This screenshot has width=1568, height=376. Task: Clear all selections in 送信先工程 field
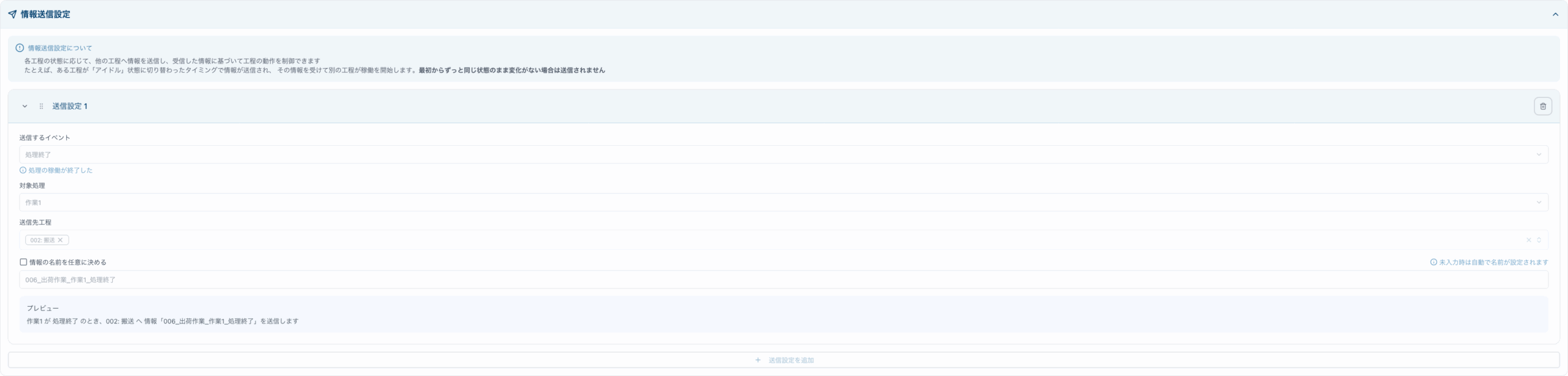[1528, 240]
